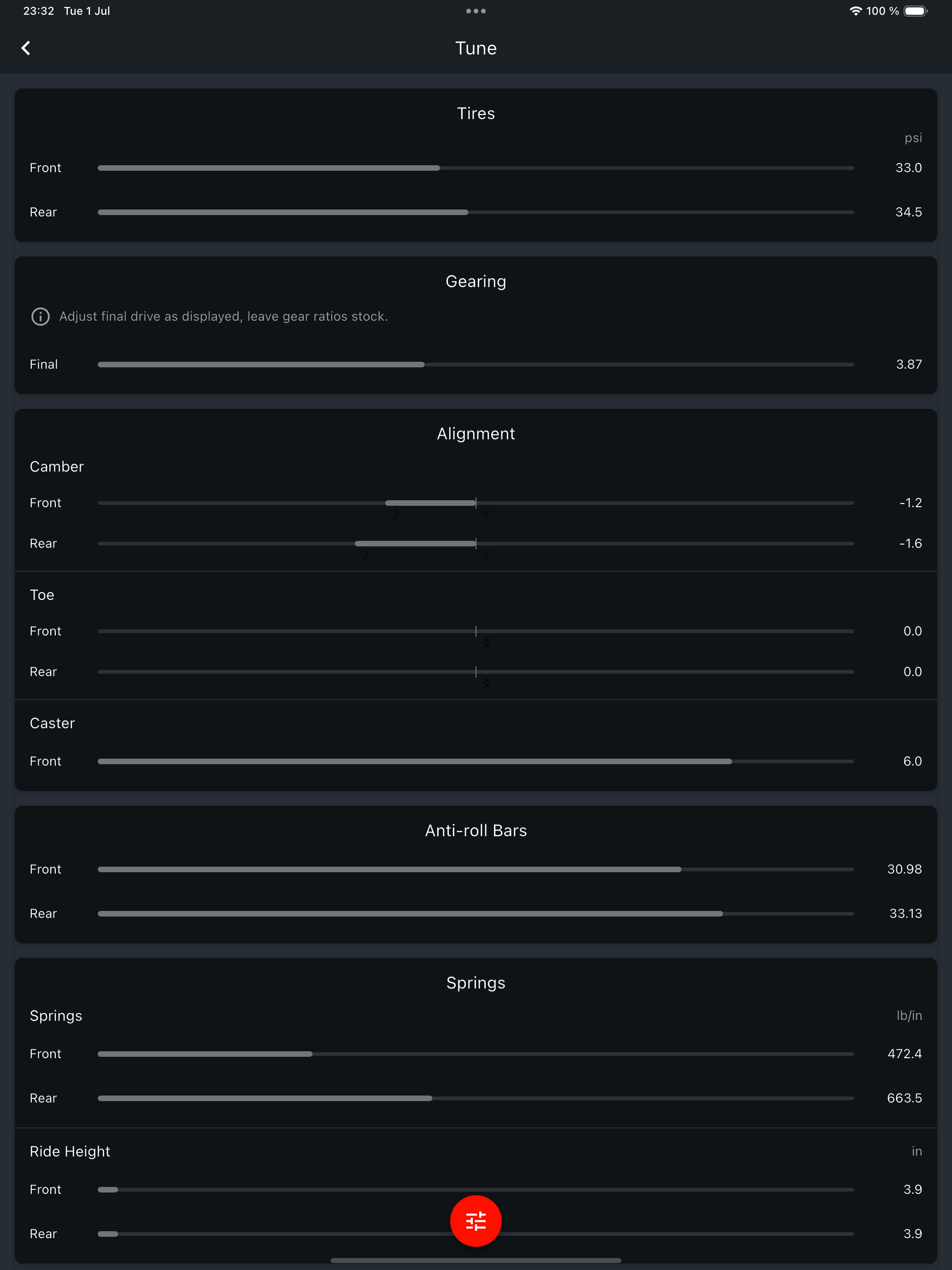Read the adjust final drive note
Screen dimensions: 952x1270
(x=223, y=317)
